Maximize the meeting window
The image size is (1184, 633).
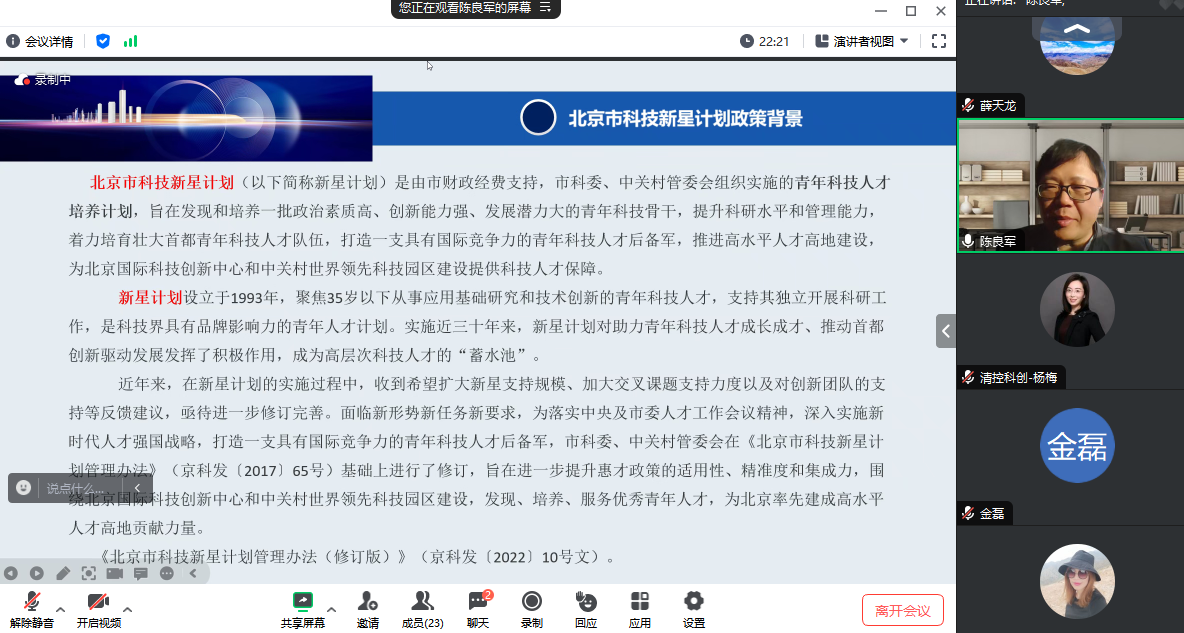[911, 11]
